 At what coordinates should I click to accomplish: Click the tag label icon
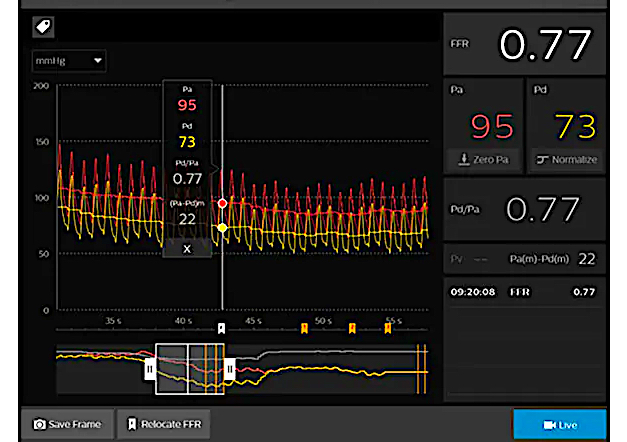(44, 27)
